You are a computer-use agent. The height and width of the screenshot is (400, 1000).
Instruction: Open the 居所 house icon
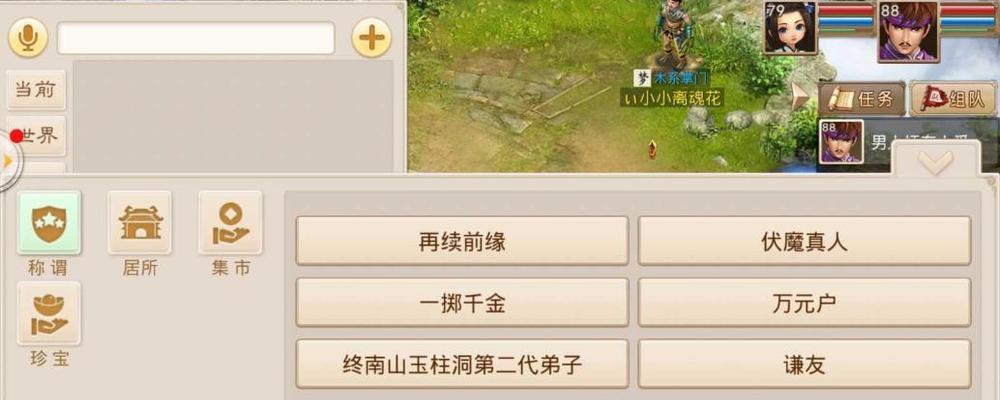(140, 223)
